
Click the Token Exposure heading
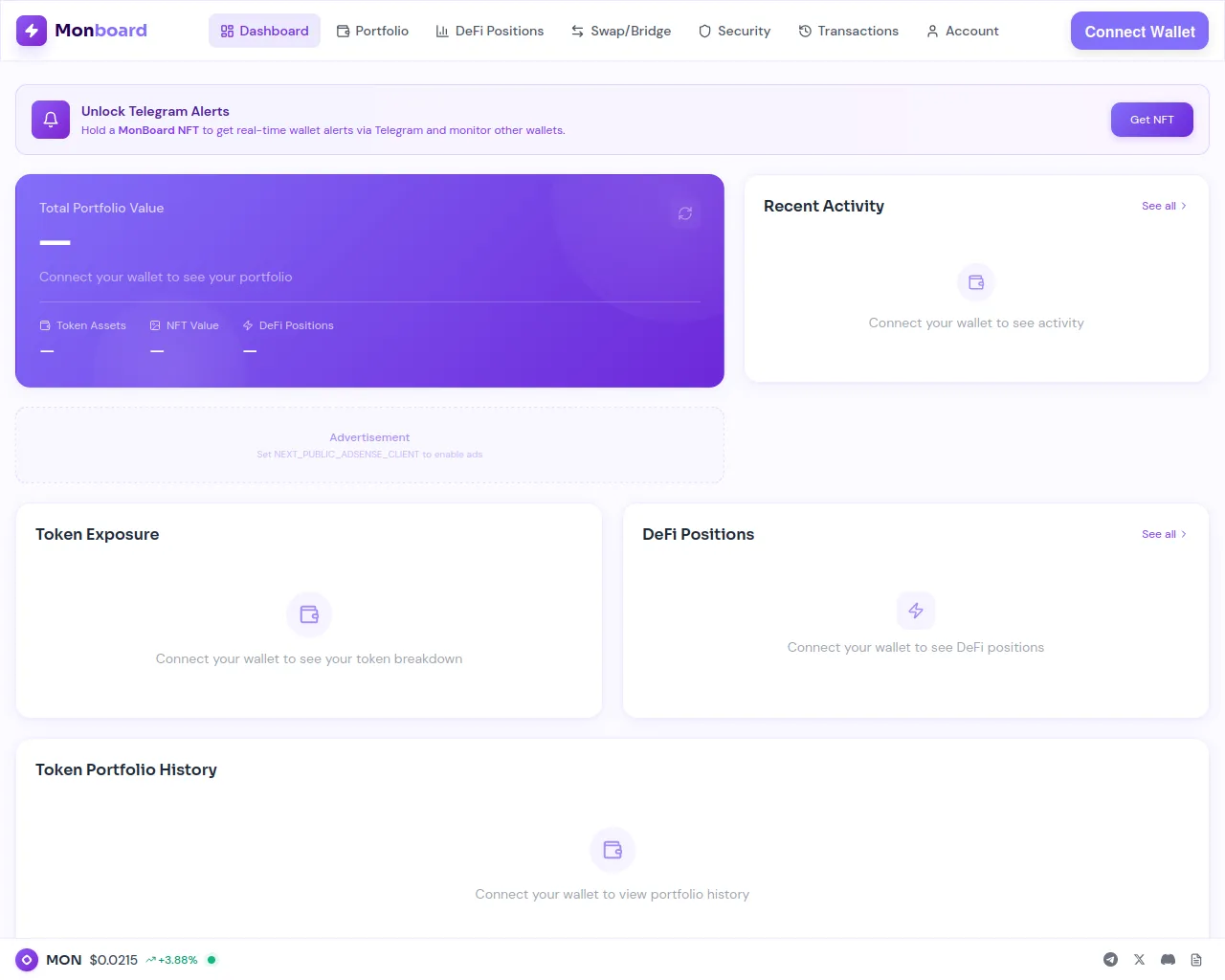(x=98, y=534)
